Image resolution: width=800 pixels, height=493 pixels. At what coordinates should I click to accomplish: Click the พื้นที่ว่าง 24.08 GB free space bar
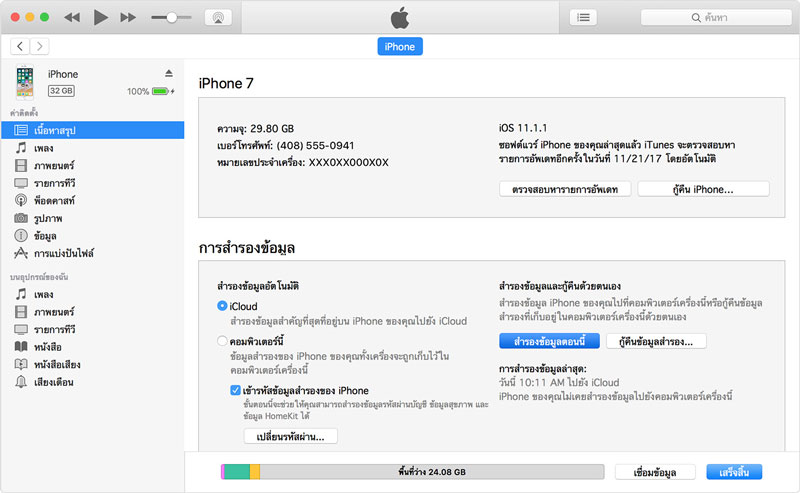pos(432,472)
